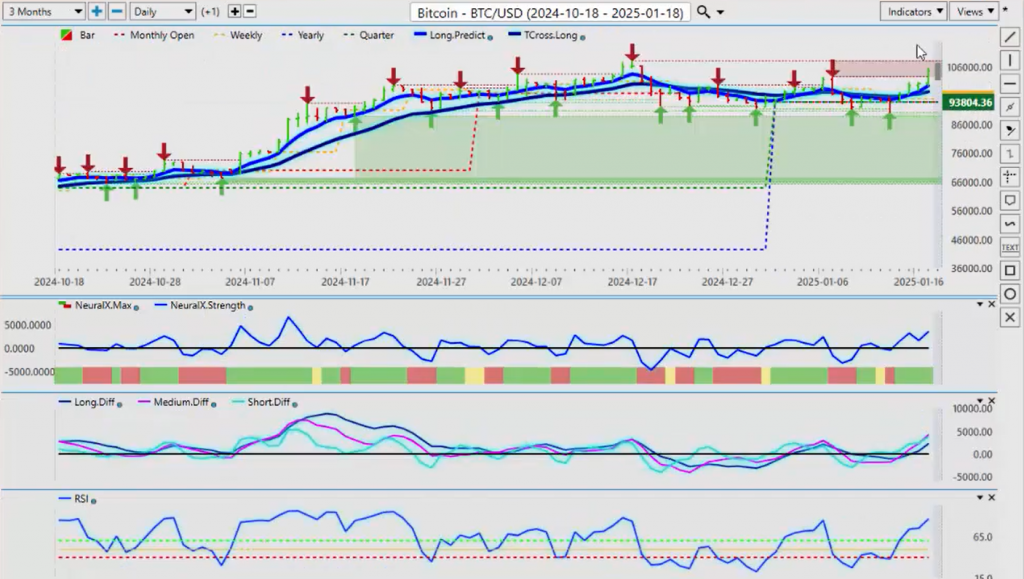The image size is (1024, 579).
Task: Click the magnifier search icon
Action: [703, 12]
